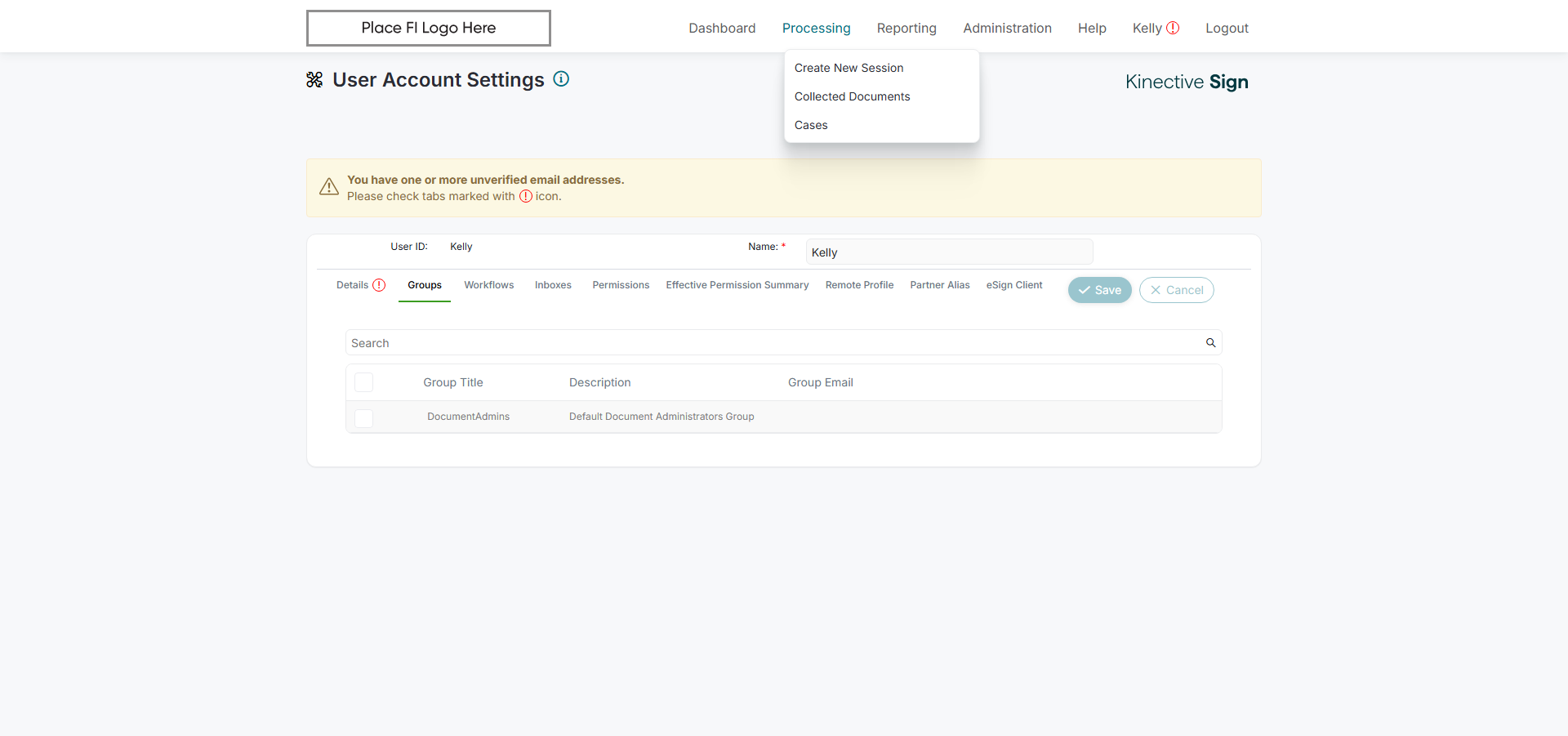
Task: Click Default Document Administrators Group description
Action: [661, 417]
